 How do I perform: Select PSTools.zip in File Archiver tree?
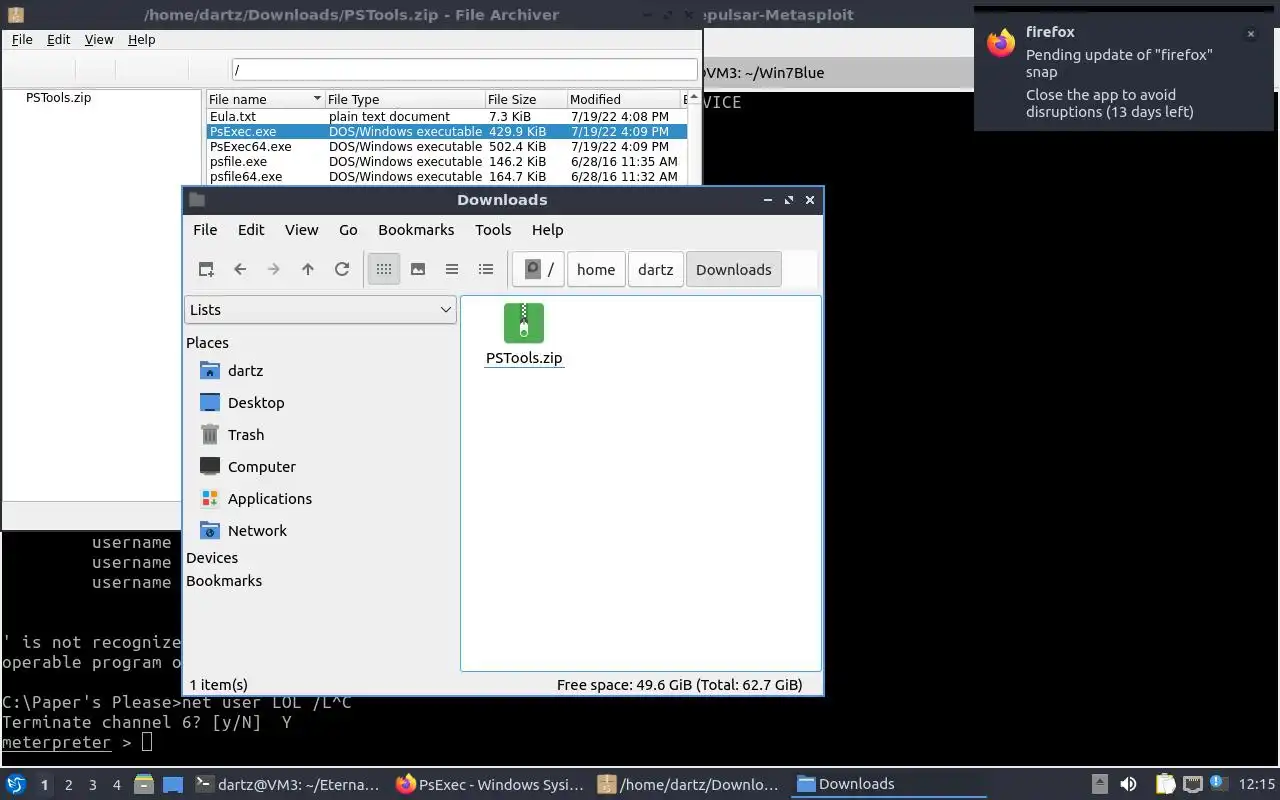[58, 98]
